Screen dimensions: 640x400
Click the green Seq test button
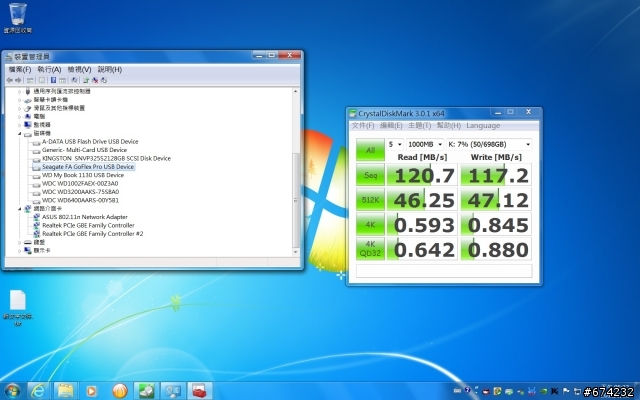370,175
